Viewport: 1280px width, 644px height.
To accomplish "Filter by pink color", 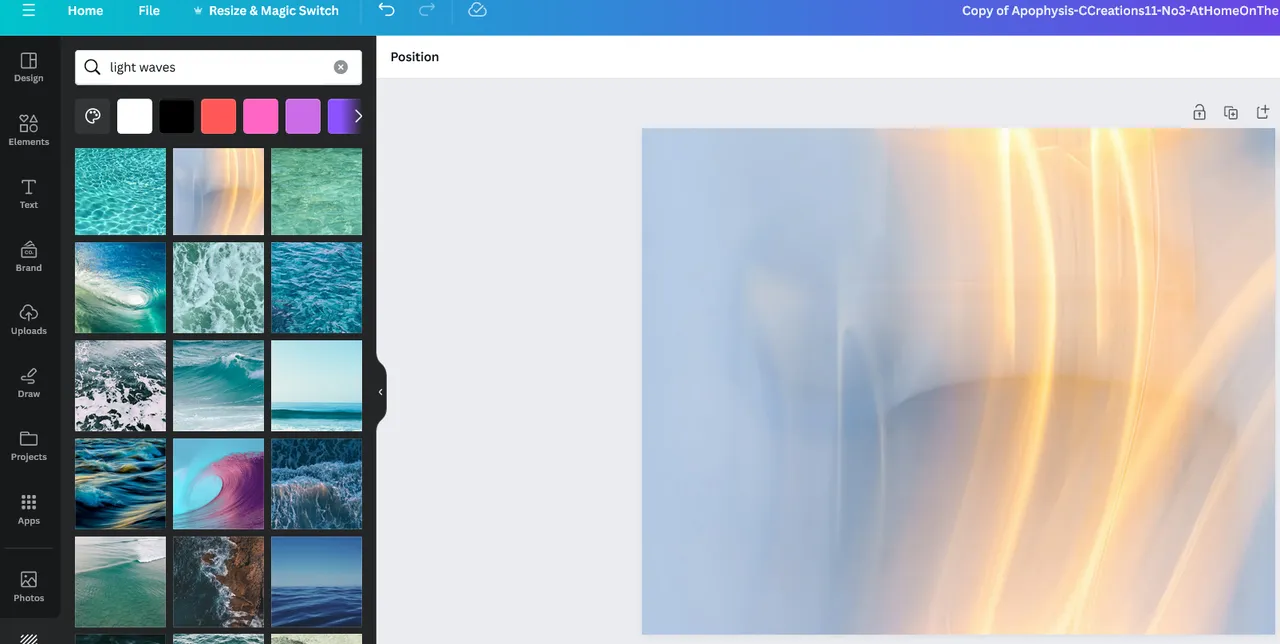I will [x=261, y=116].
